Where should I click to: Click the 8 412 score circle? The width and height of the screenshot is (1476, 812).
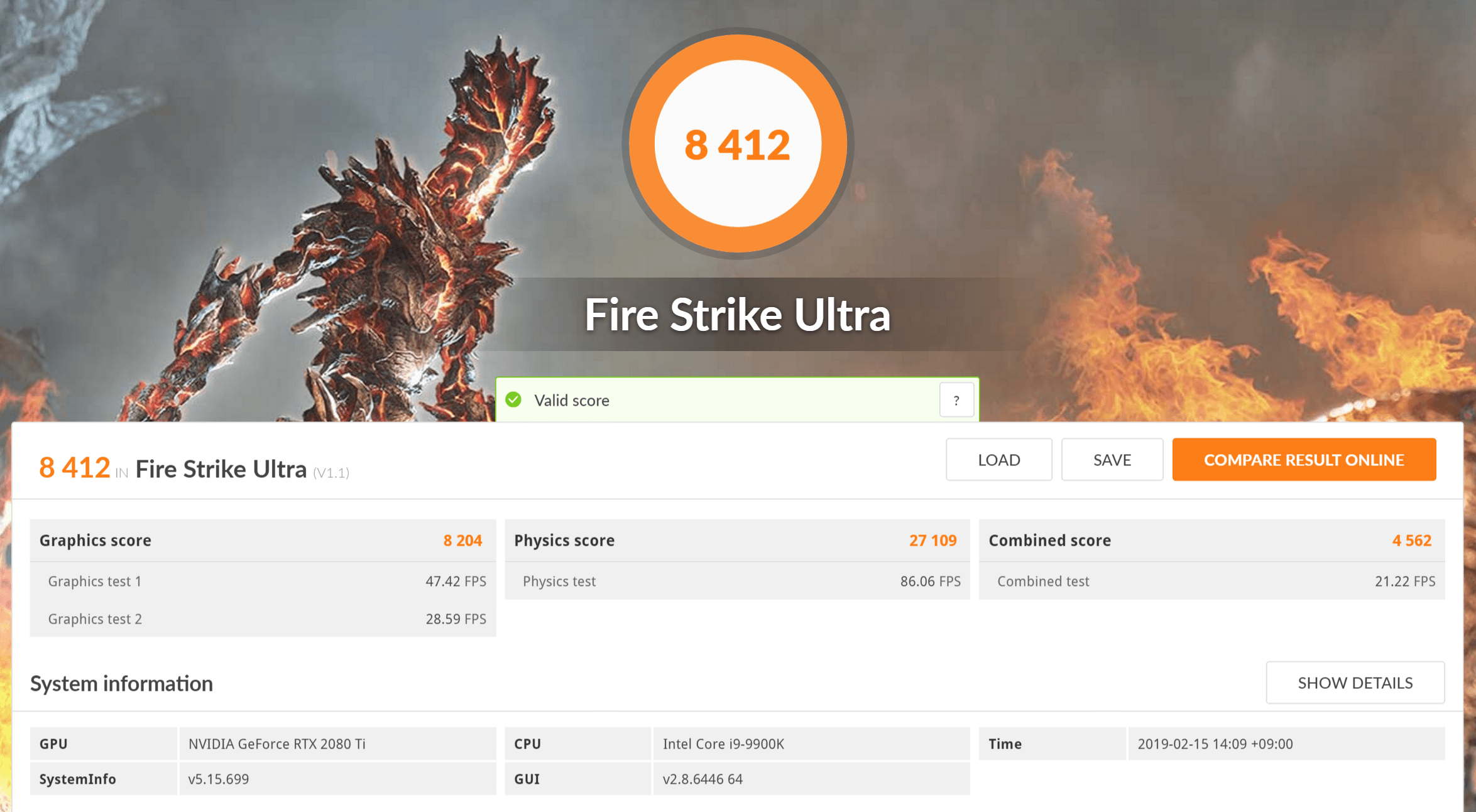pos(738,144)
